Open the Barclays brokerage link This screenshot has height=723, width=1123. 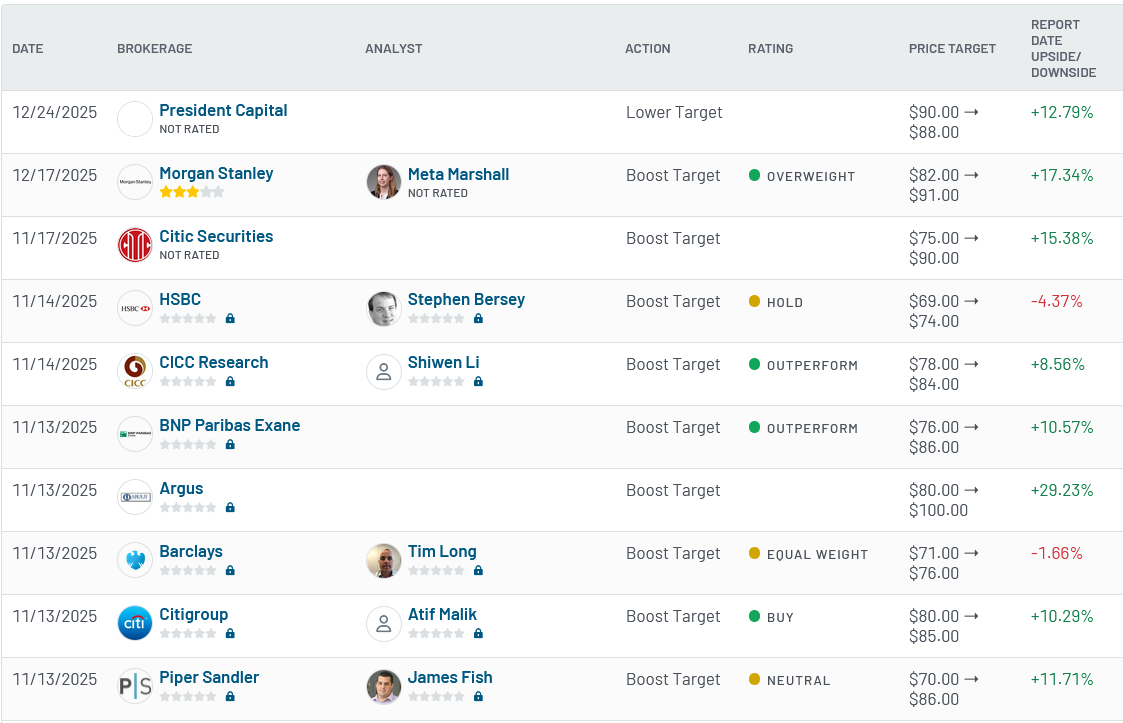(191, 552)
